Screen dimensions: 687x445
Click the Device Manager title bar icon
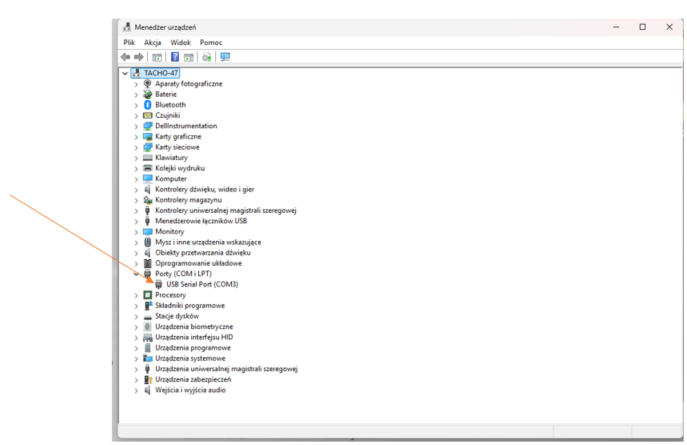(x=127, y=27)
